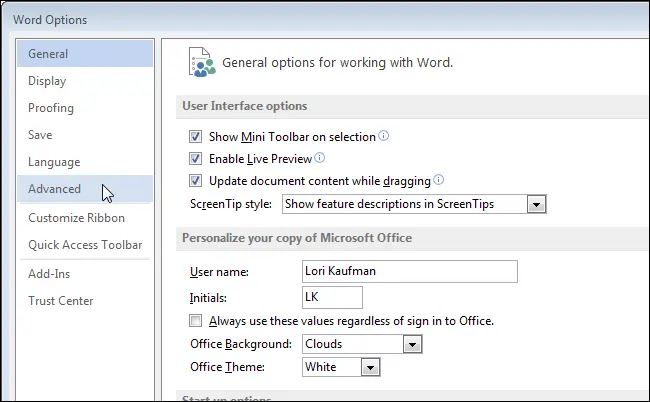The width and height of the screenshot is (650, 402).
Task: Click General options for working with Word text
Action: 337,63
